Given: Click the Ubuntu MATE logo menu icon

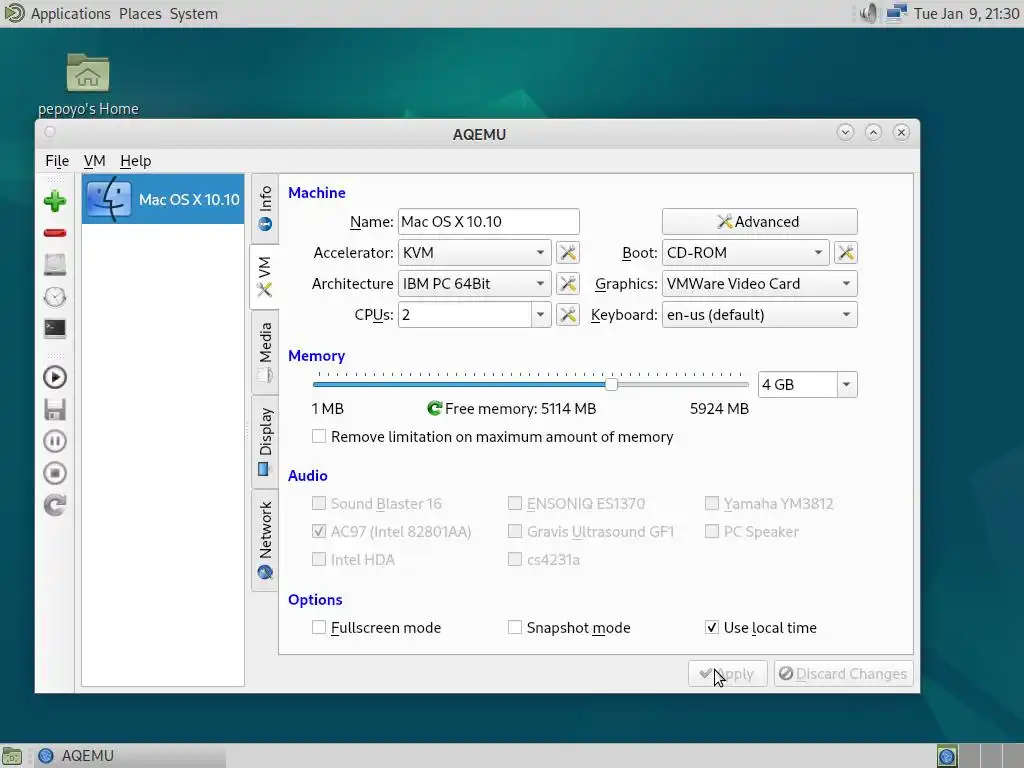Looking at the screenshot, I should 14,13.
